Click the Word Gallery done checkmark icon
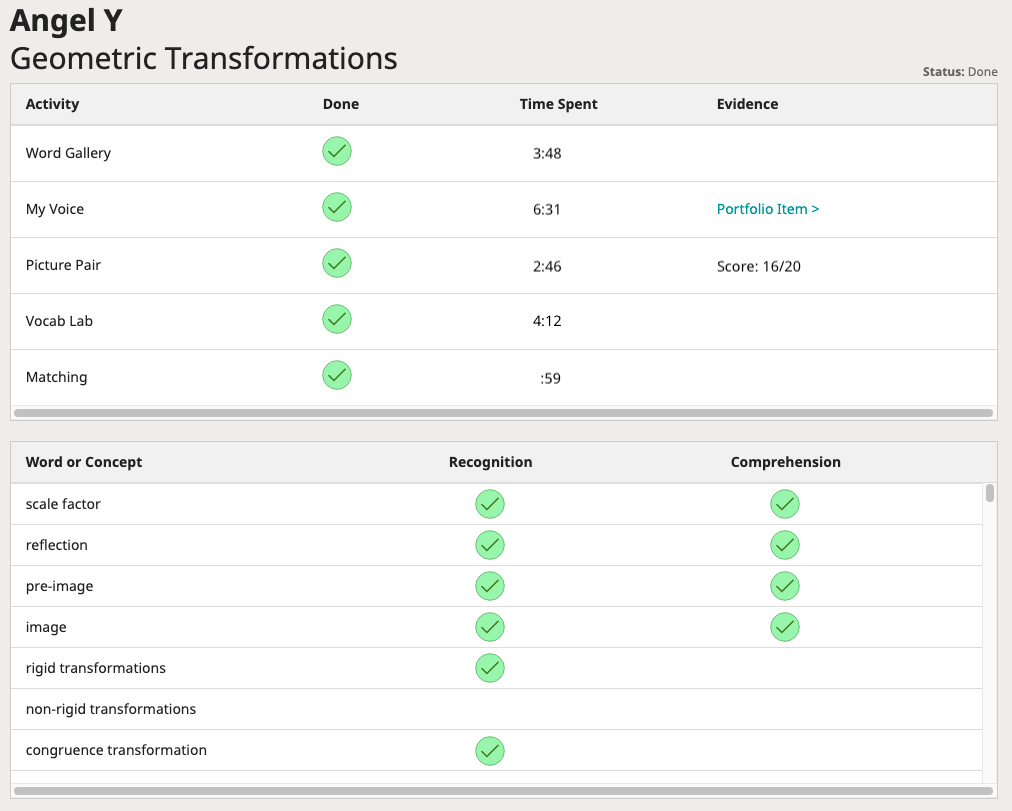Screen dimensions: 1012x811 tap(337, 152)
